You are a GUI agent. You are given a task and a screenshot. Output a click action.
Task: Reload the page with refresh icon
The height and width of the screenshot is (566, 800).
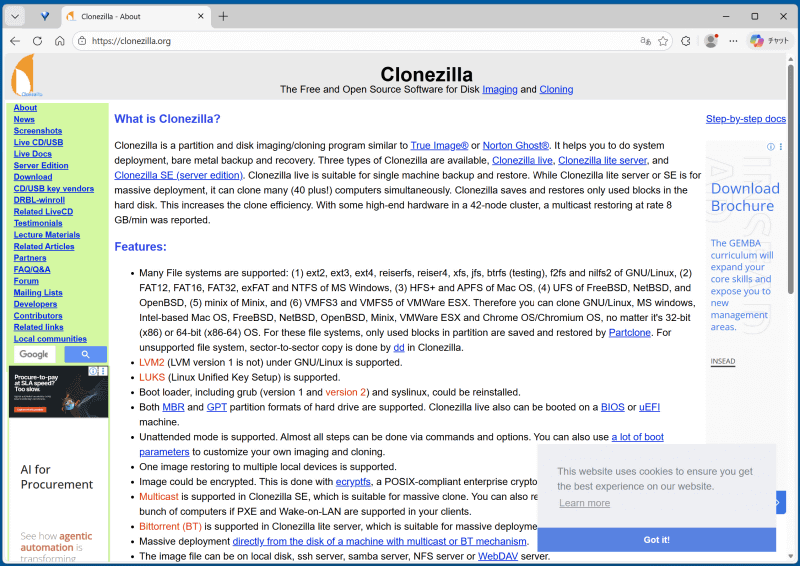(x=37, y=41)
